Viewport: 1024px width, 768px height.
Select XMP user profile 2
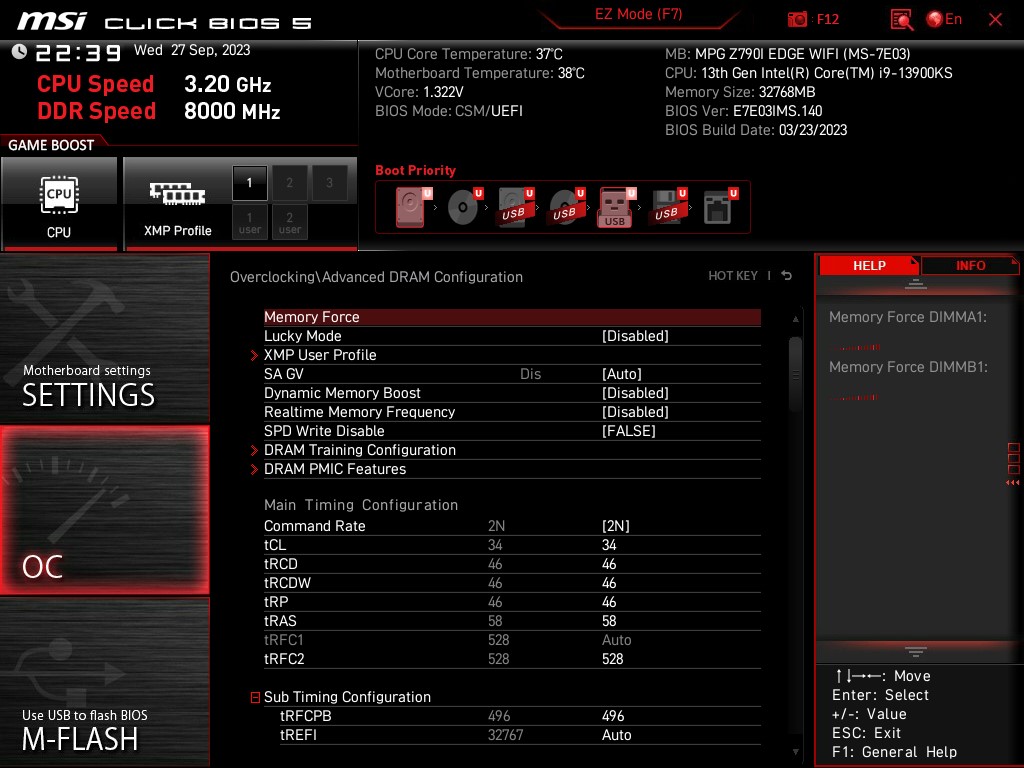289,222
